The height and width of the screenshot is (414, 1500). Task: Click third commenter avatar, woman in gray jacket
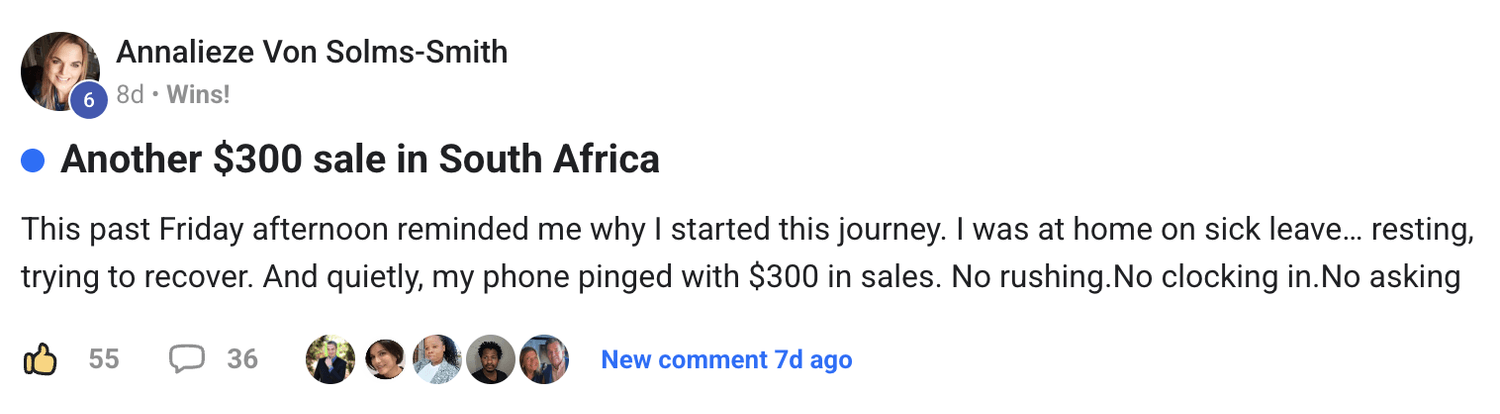point(437,359)
